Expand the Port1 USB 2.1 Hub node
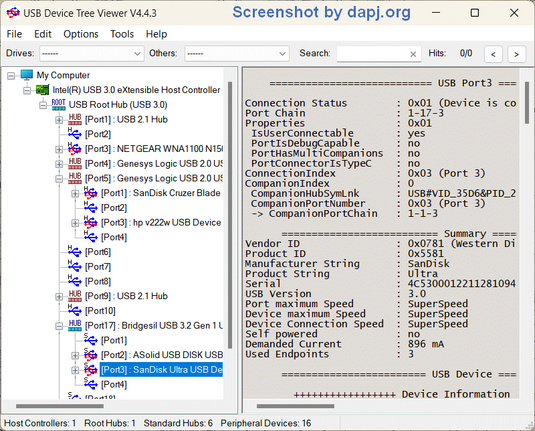The image size is (535, 431). point(59,120)
